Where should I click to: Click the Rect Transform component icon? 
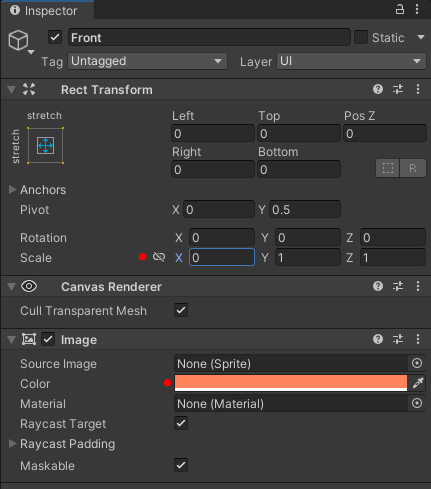pos(29,89)
